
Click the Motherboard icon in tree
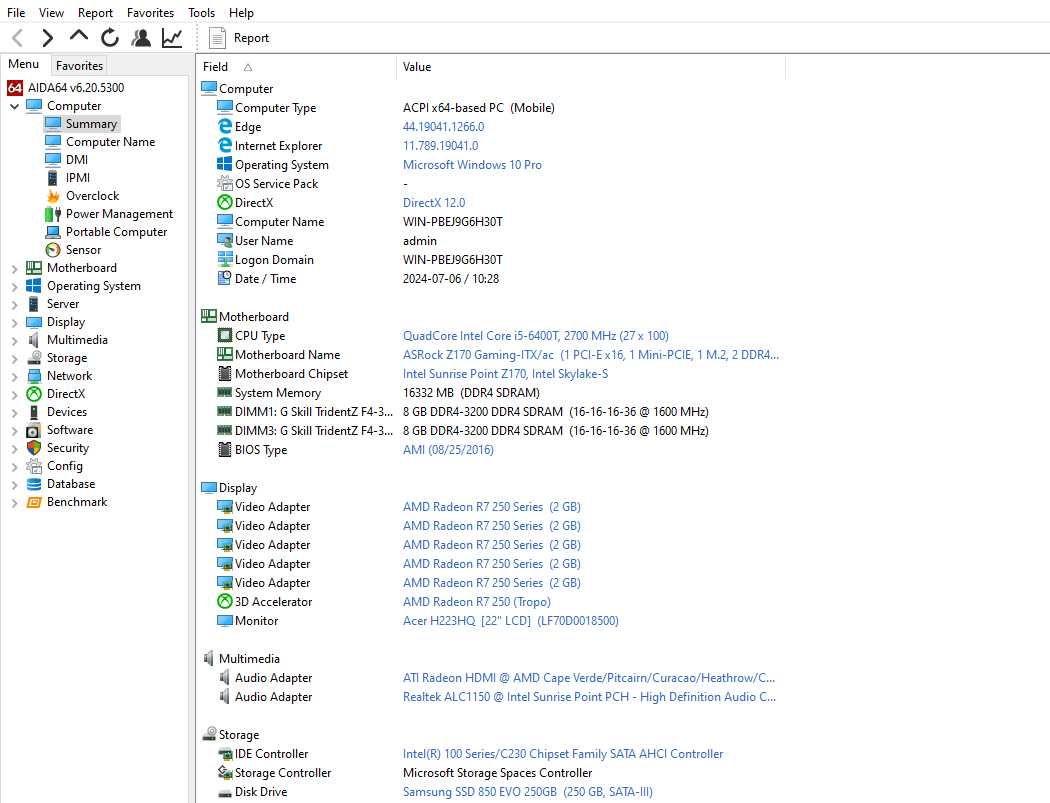33,268
